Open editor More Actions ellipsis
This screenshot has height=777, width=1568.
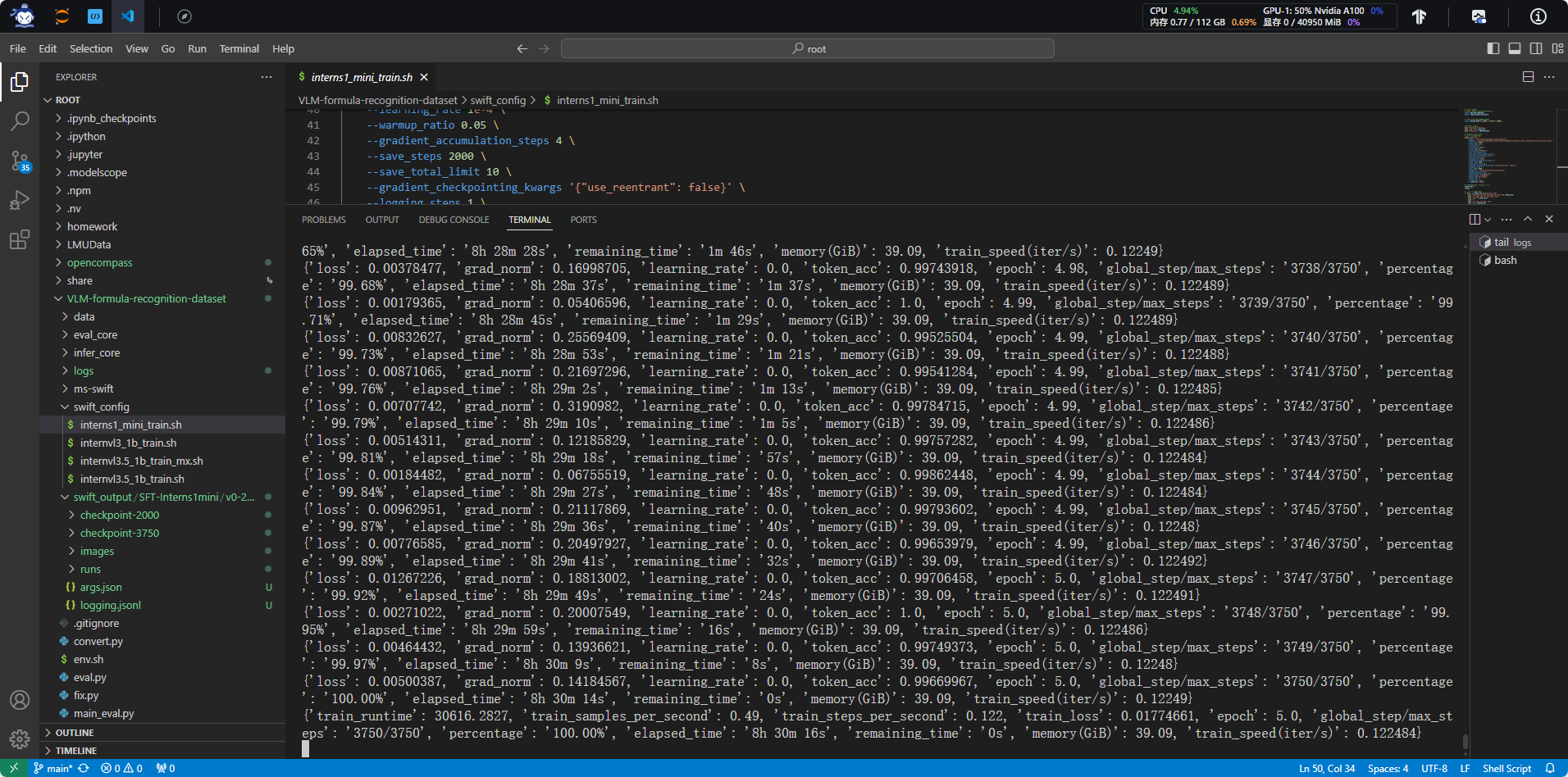click(x=1549, y=77)
